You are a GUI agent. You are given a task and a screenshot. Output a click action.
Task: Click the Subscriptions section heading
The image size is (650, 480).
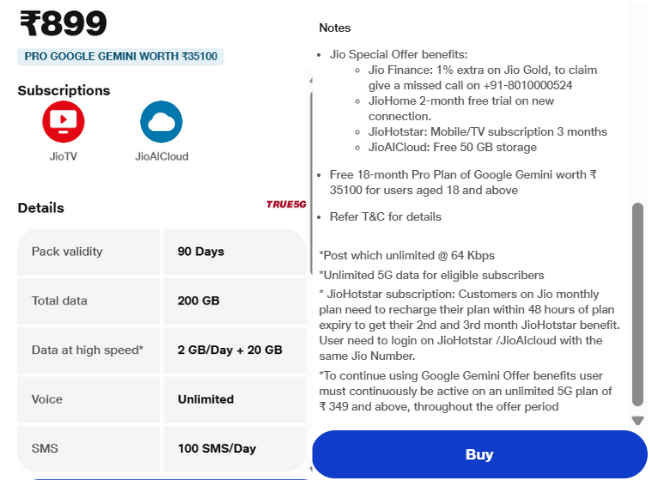[64, 90]
